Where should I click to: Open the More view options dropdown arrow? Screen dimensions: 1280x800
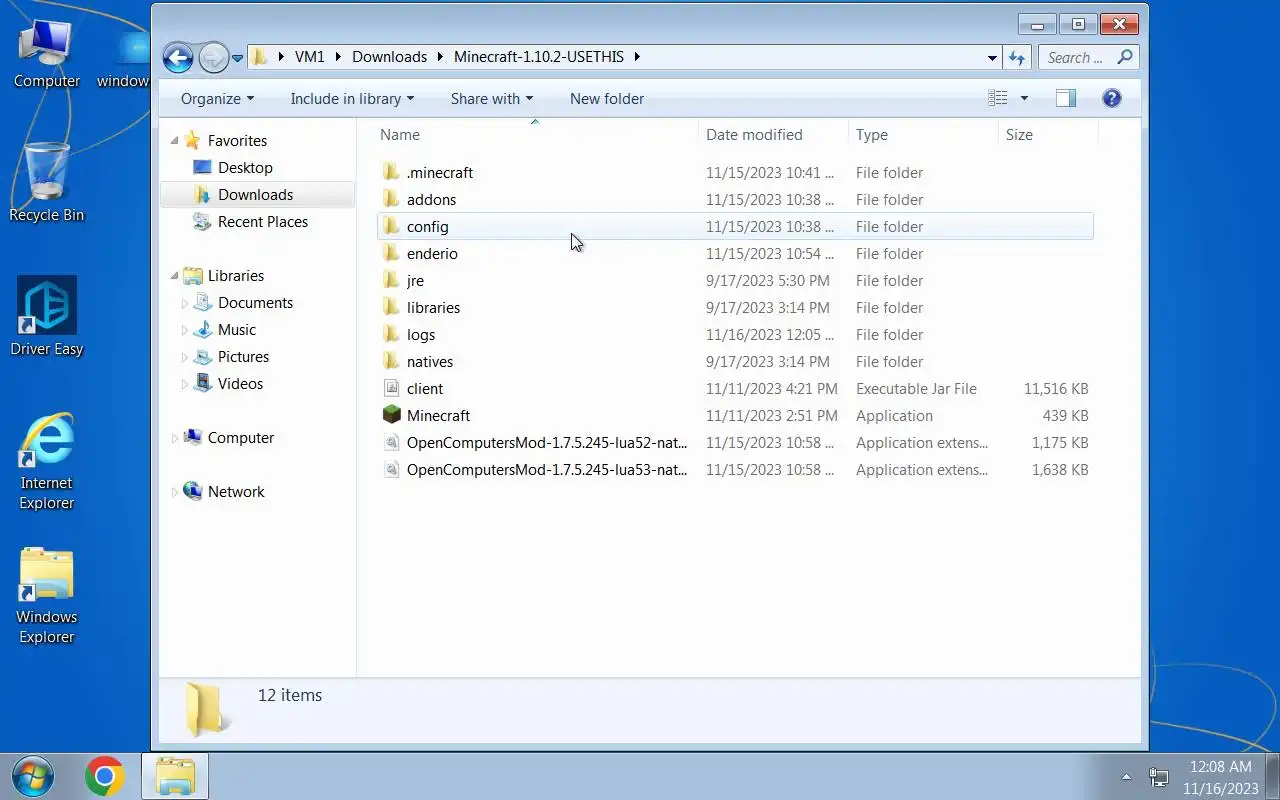click(x=1024, y=98)
